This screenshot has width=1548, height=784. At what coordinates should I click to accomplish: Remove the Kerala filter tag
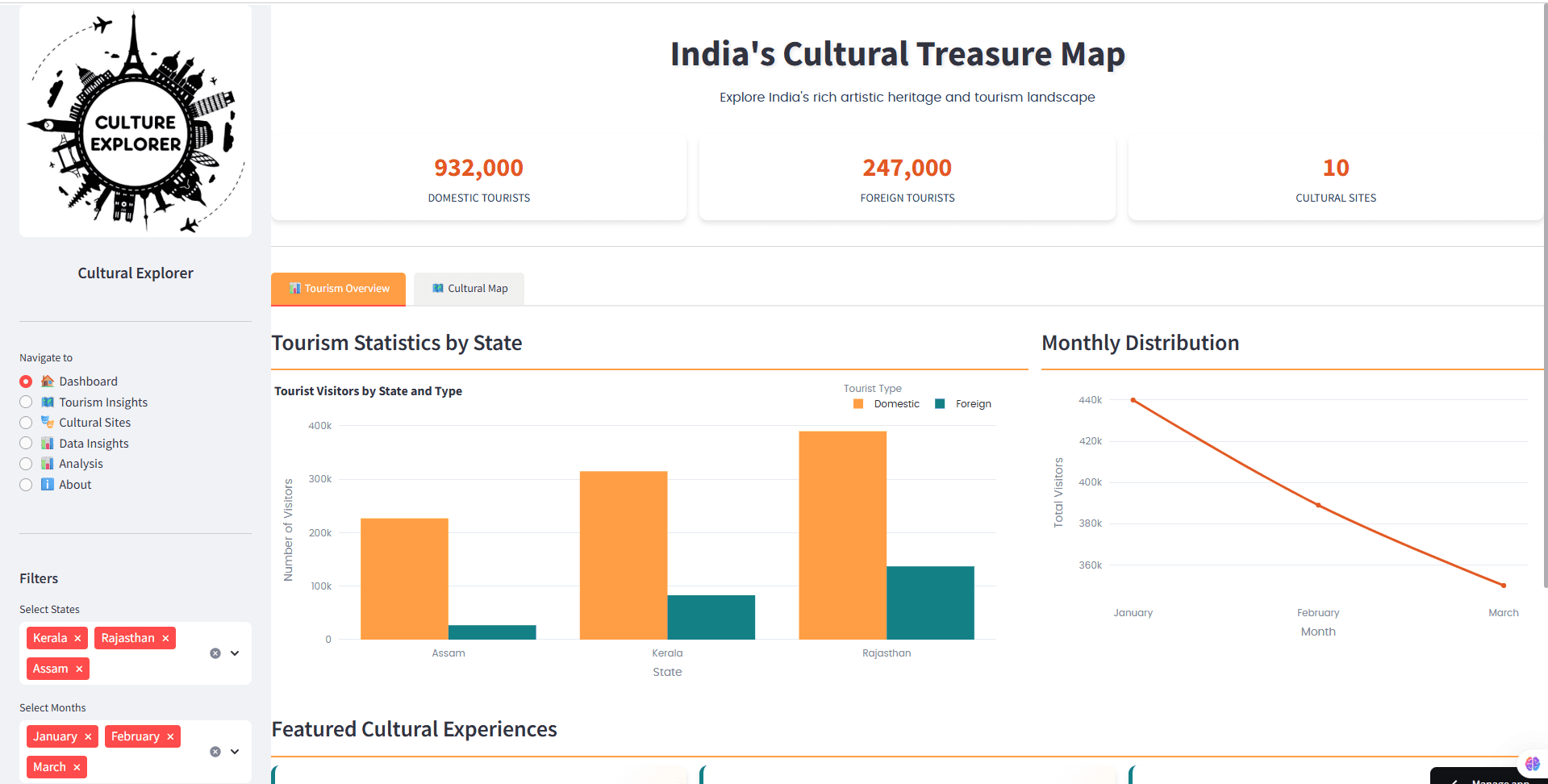(x=78, y=637)
